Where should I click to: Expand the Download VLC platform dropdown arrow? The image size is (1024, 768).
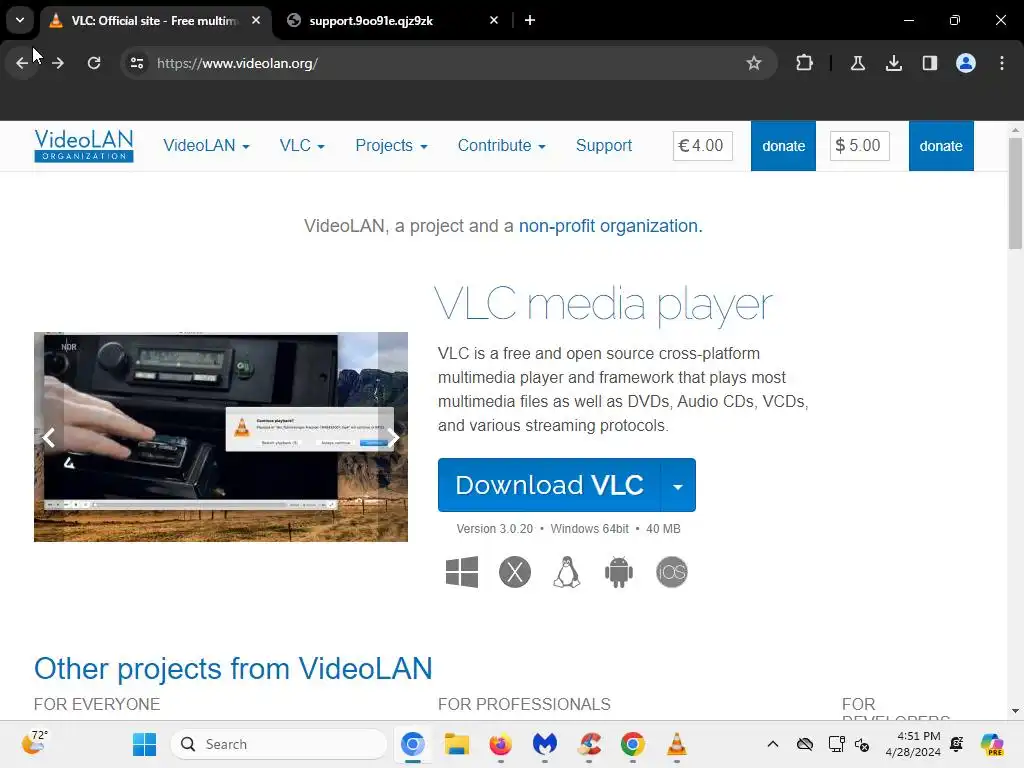pos(679,485)
